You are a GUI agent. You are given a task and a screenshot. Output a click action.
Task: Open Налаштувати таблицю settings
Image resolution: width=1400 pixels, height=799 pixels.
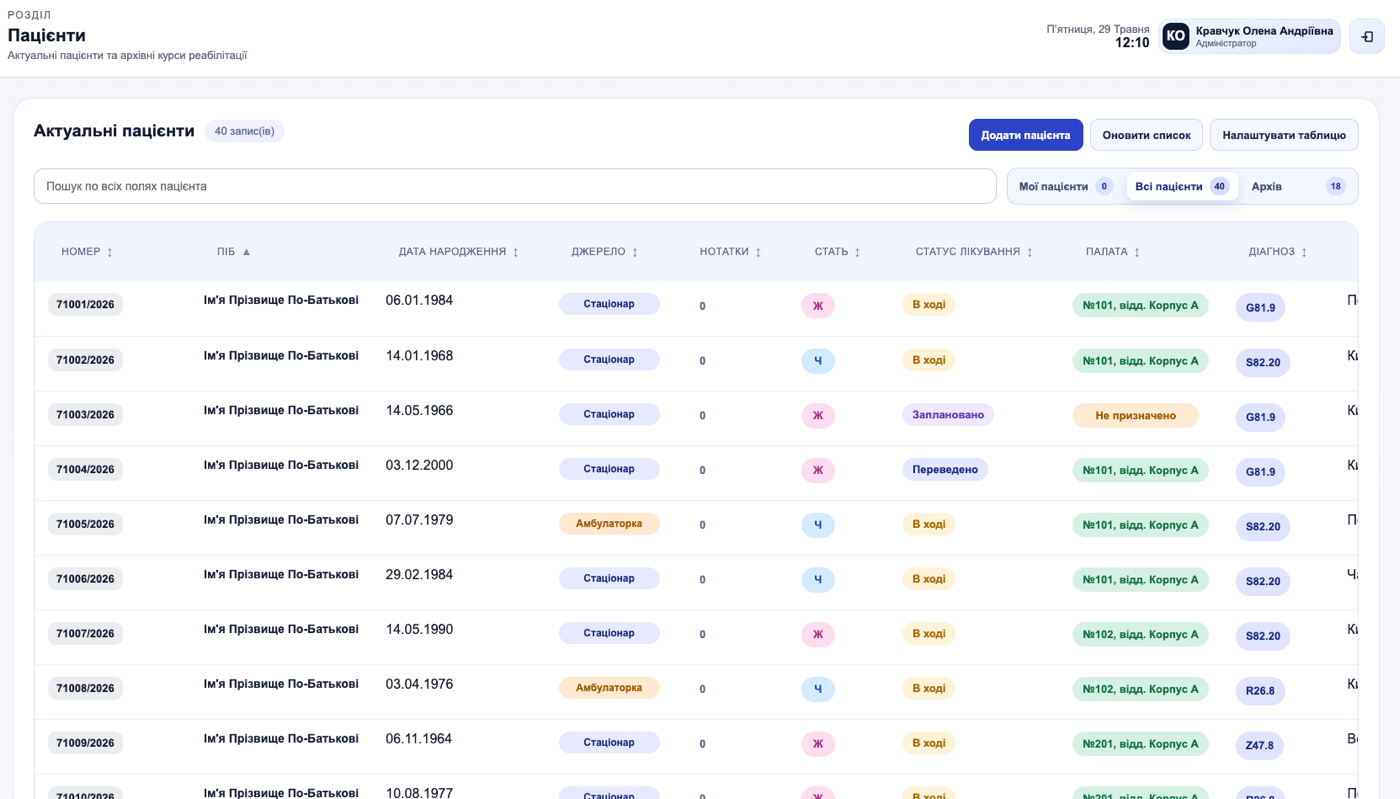tap(1284, 135)
